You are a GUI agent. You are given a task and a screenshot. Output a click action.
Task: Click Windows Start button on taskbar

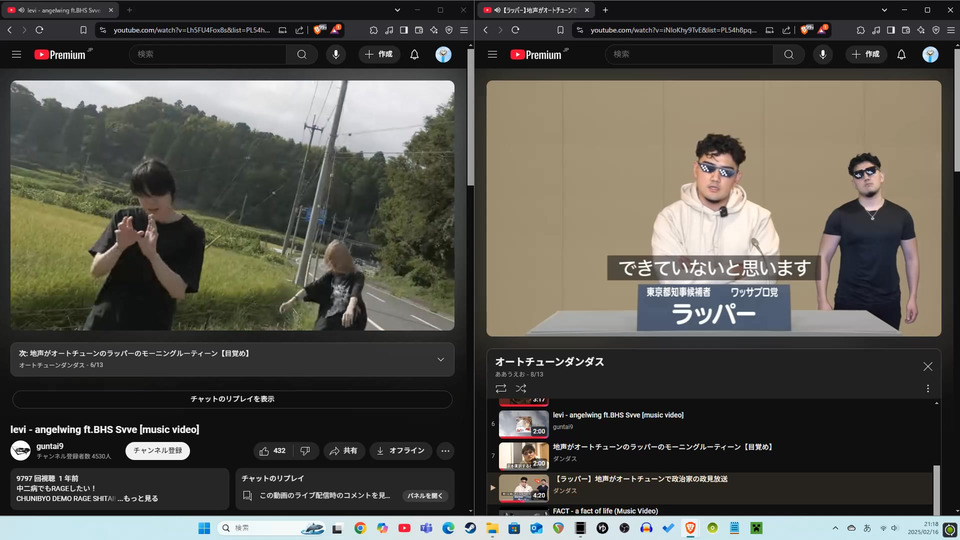point(204,528)
